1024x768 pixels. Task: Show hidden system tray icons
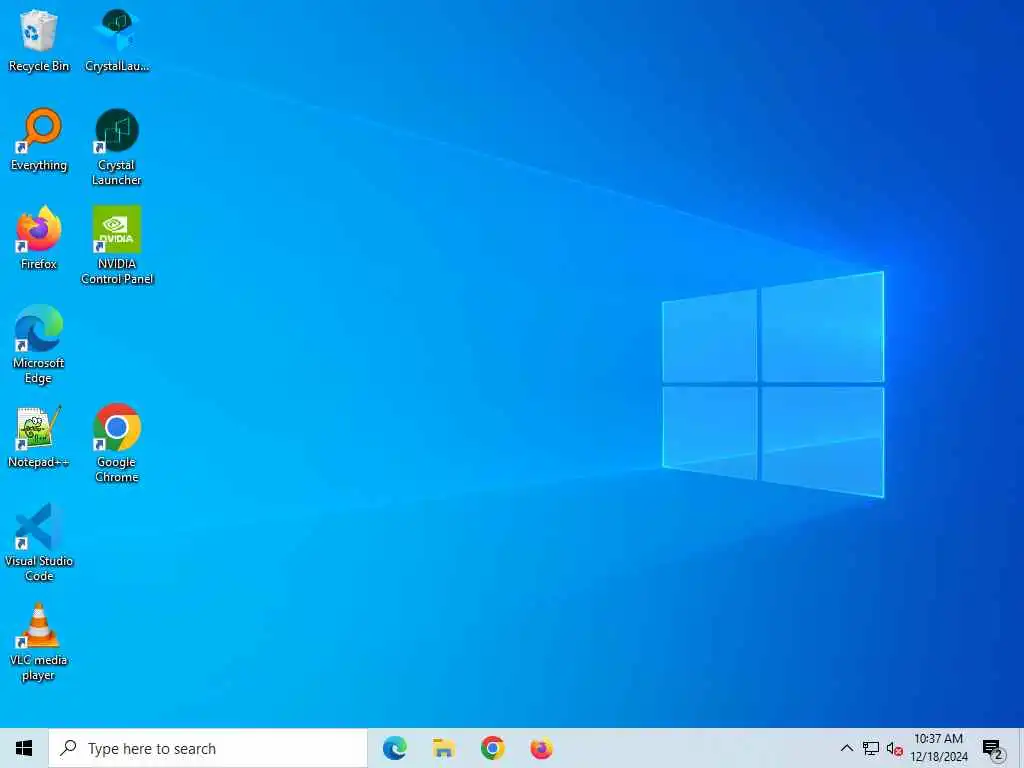[x=846, y=748]
